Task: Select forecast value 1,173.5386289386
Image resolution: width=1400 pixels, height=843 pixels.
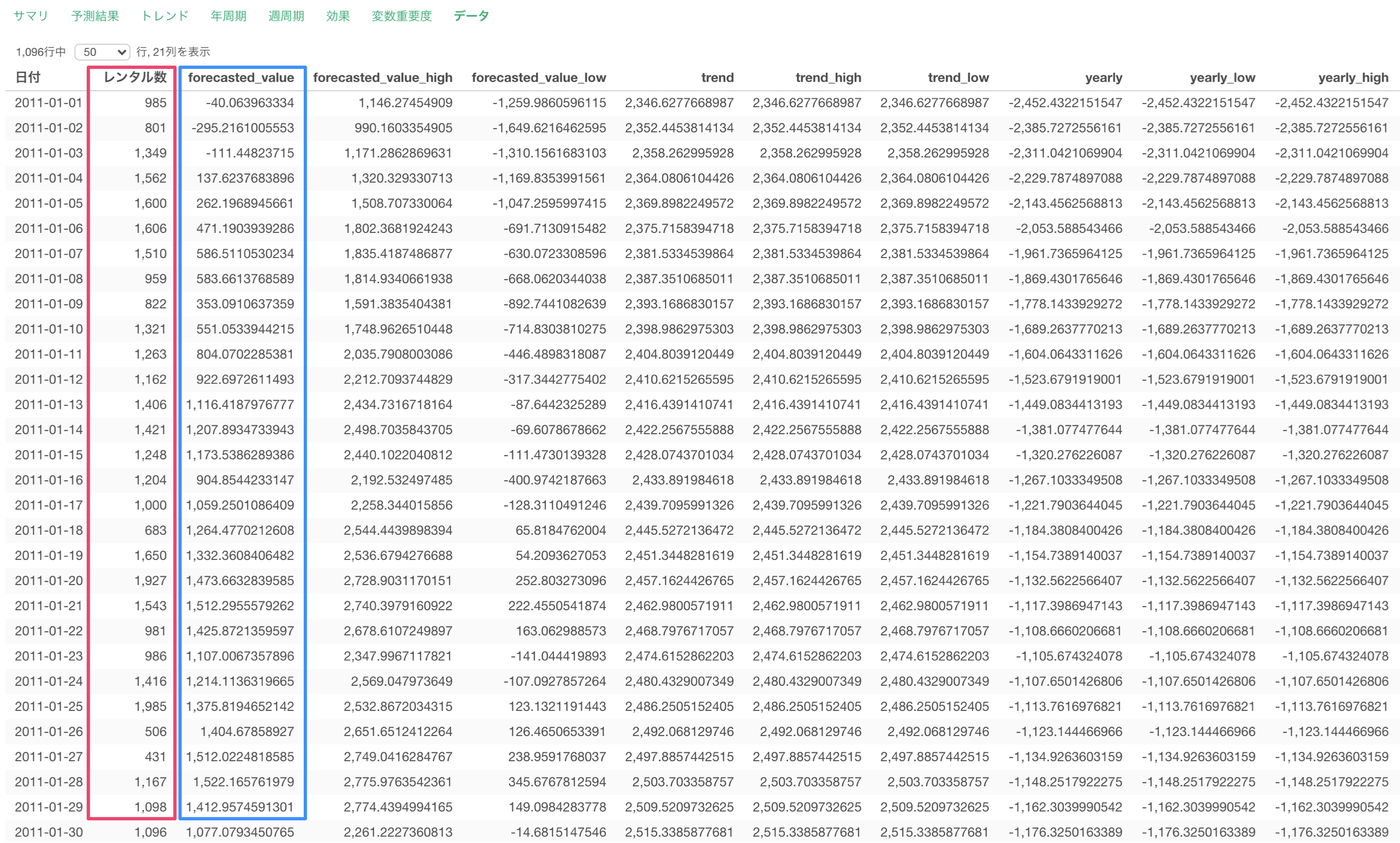Action: 240,455
